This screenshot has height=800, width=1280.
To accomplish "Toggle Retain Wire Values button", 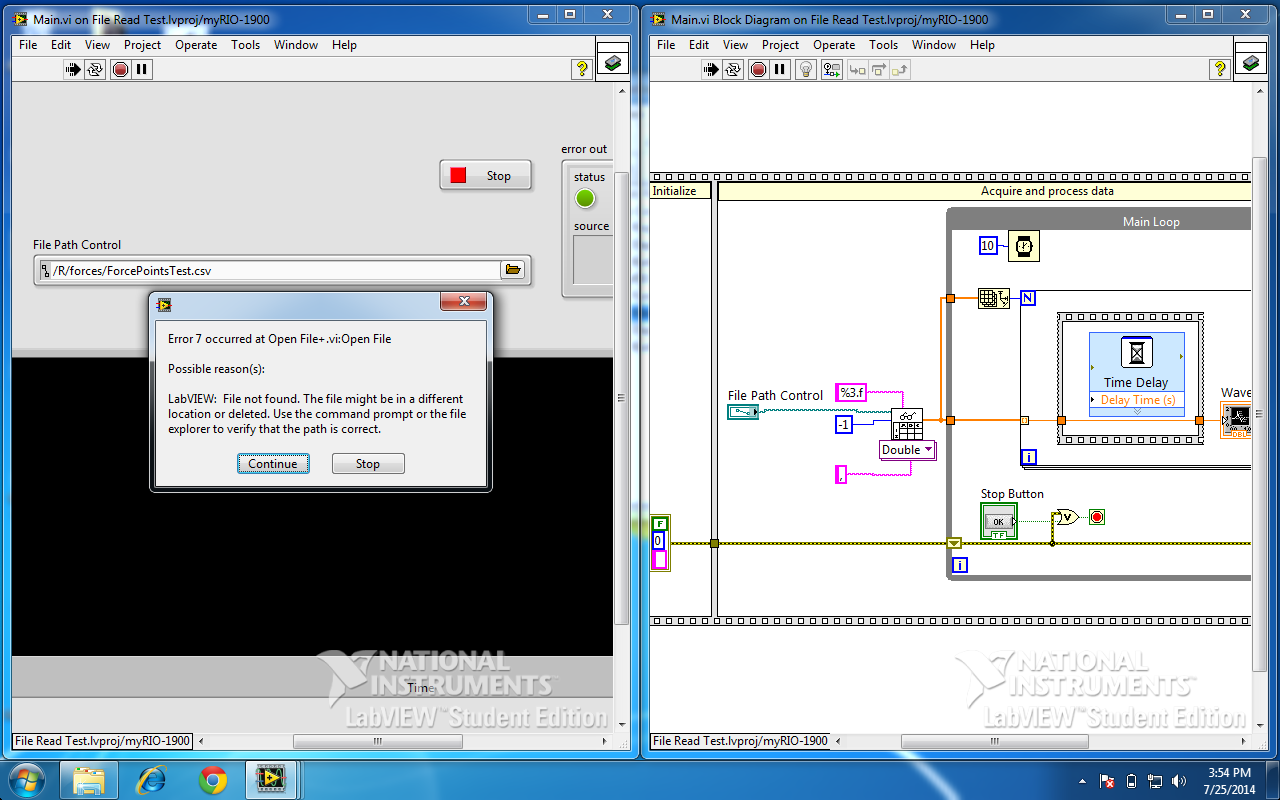I will (x=831, y=69).
